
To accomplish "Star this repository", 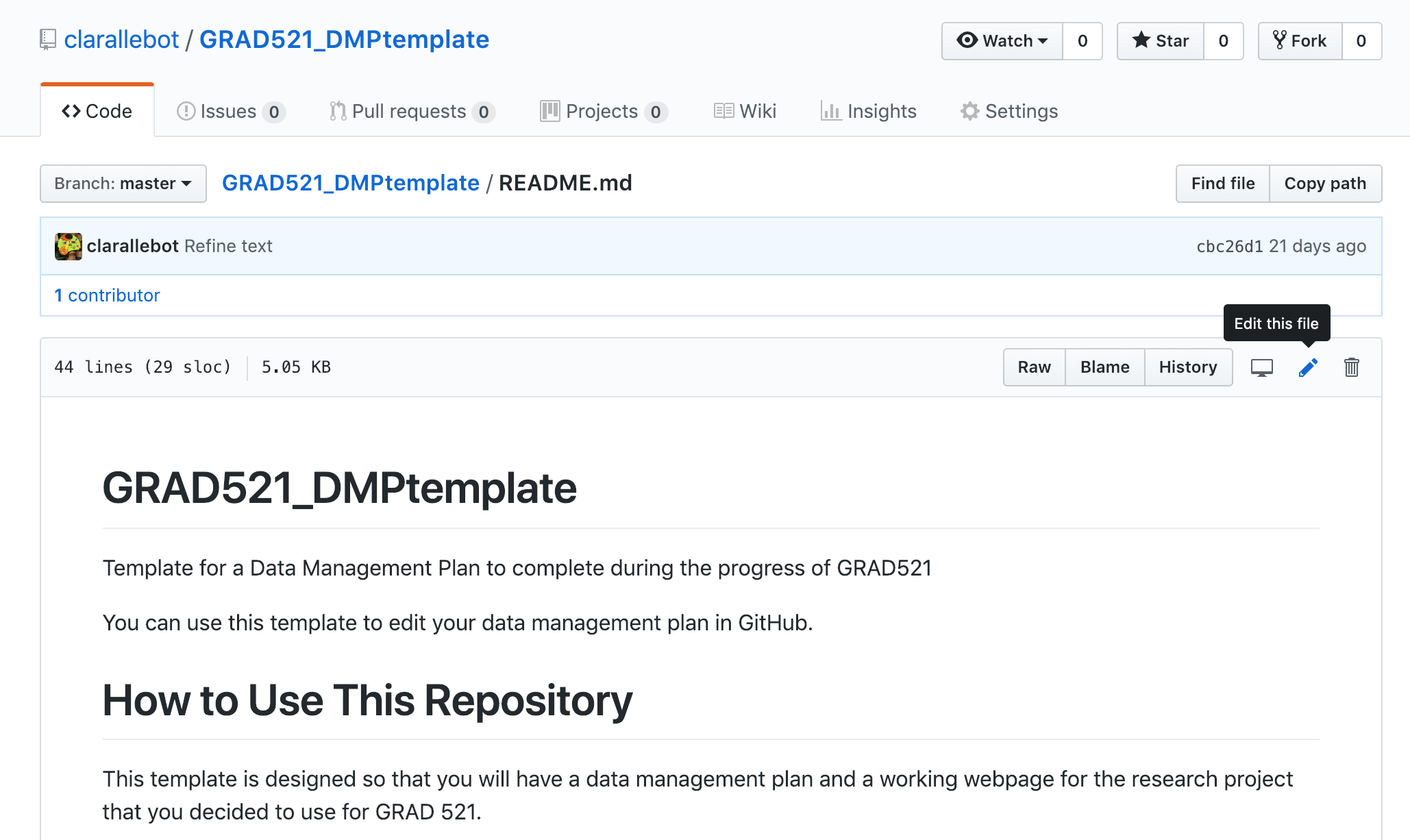I will point(1161,41).
